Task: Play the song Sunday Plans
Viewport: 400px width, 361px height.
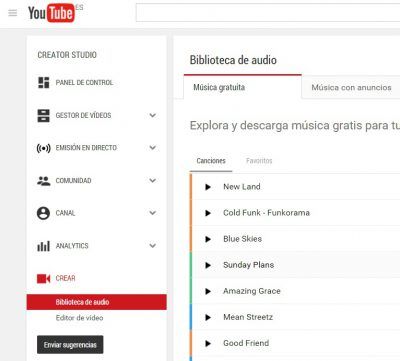Action: pos(208,265)
